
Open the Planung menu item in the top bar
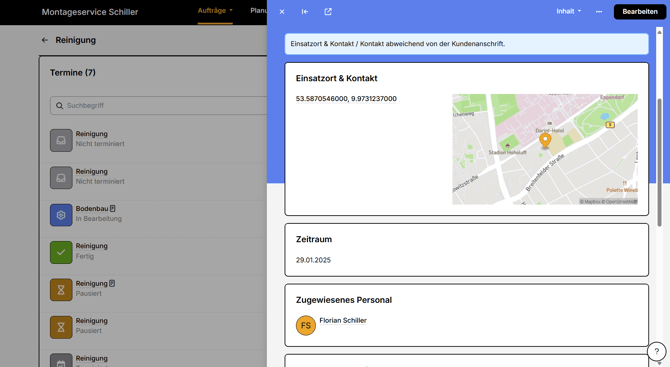coord(259,11)
